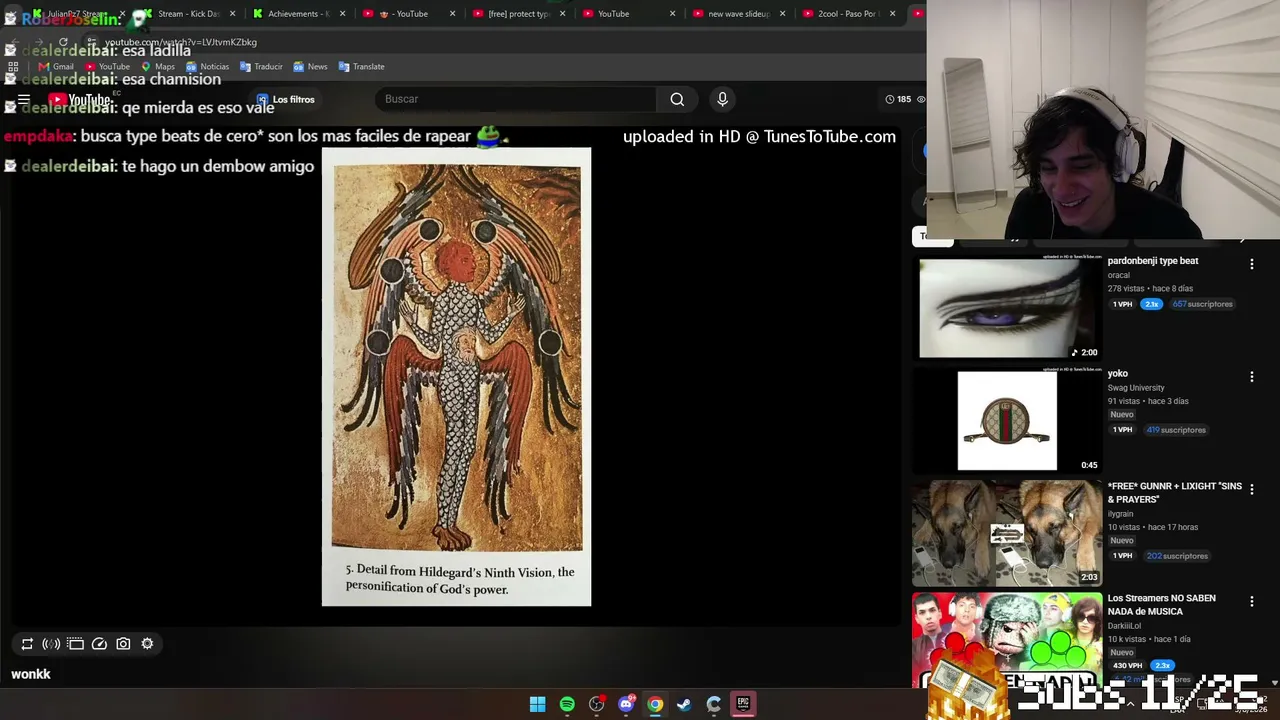Open the 'ilygrain' channel name

[x=1120, y=514]
